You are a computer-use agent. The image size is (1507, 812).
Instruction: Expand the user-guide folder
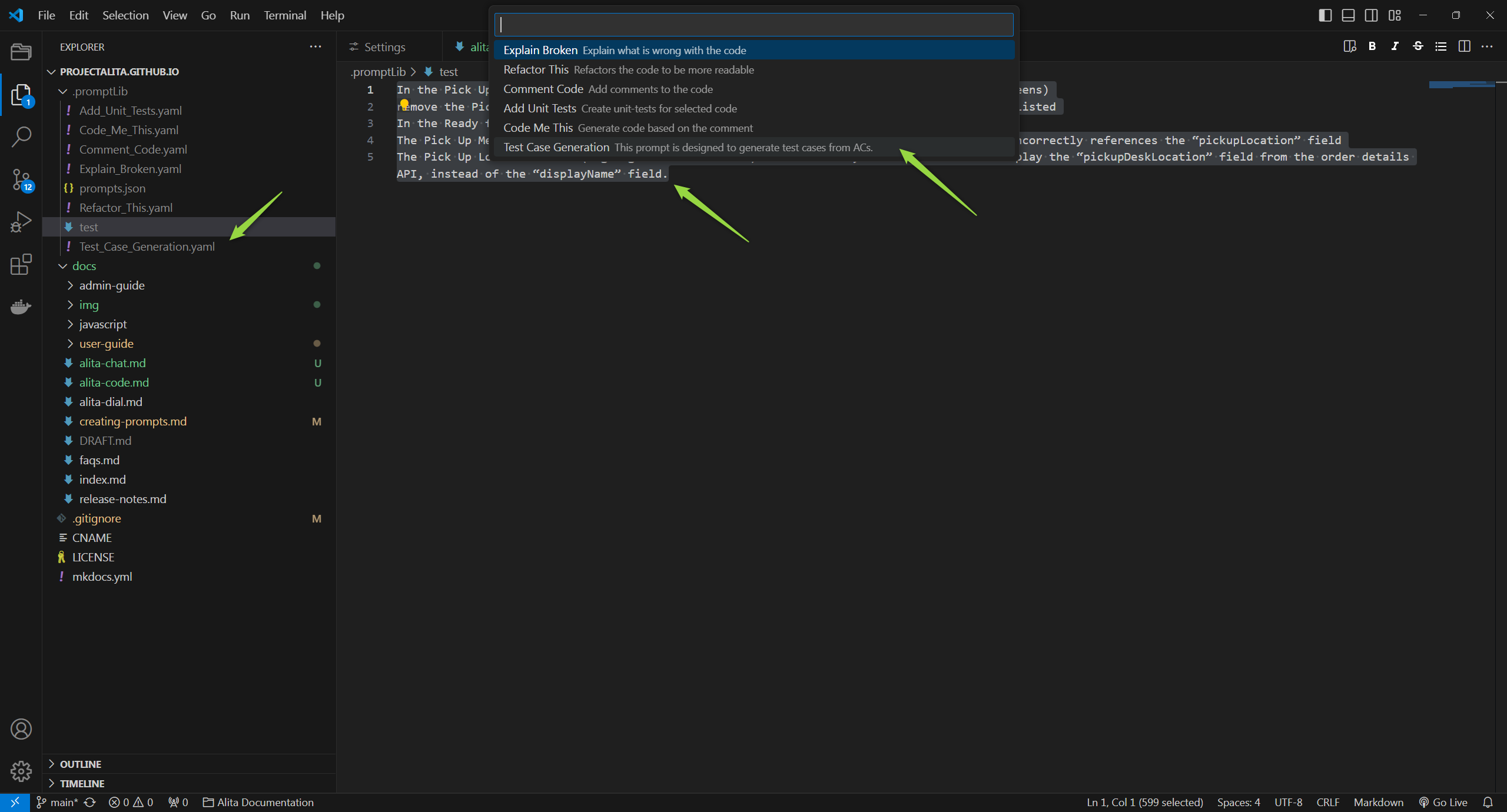188,344
